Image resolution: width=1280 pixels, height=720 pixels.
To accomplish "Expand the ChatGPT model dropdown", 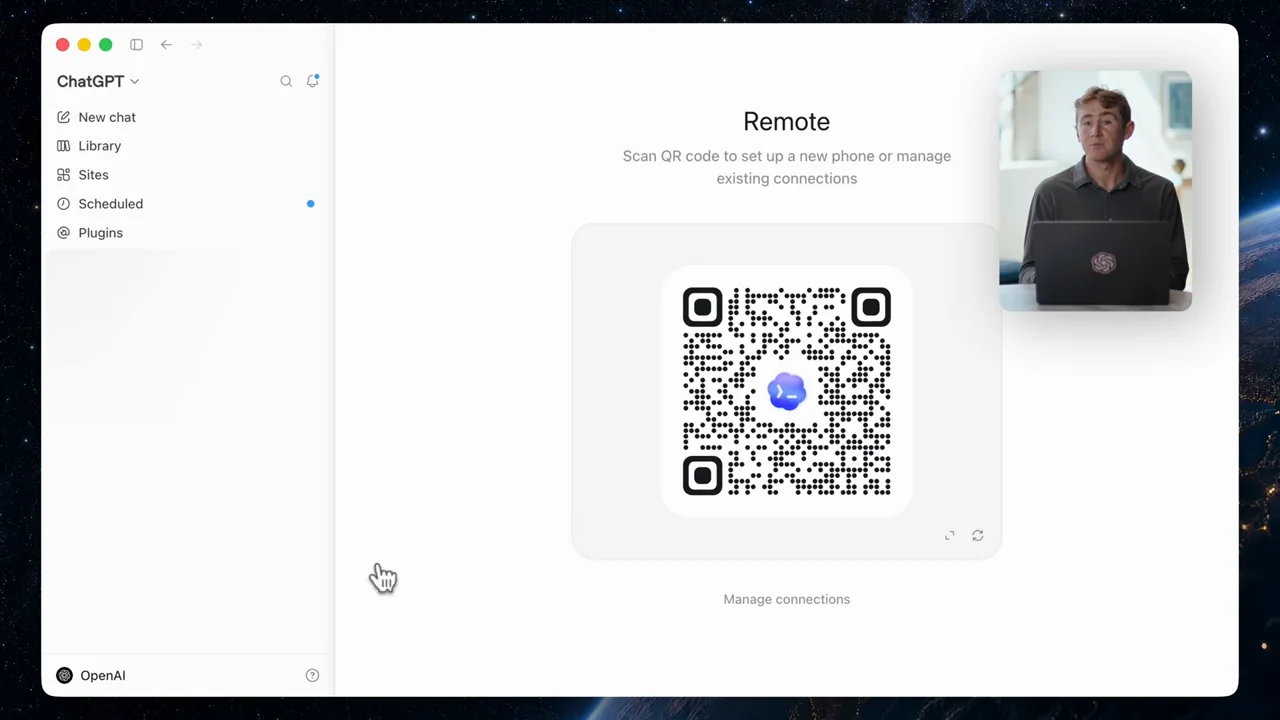I will (x=98, y=81).
